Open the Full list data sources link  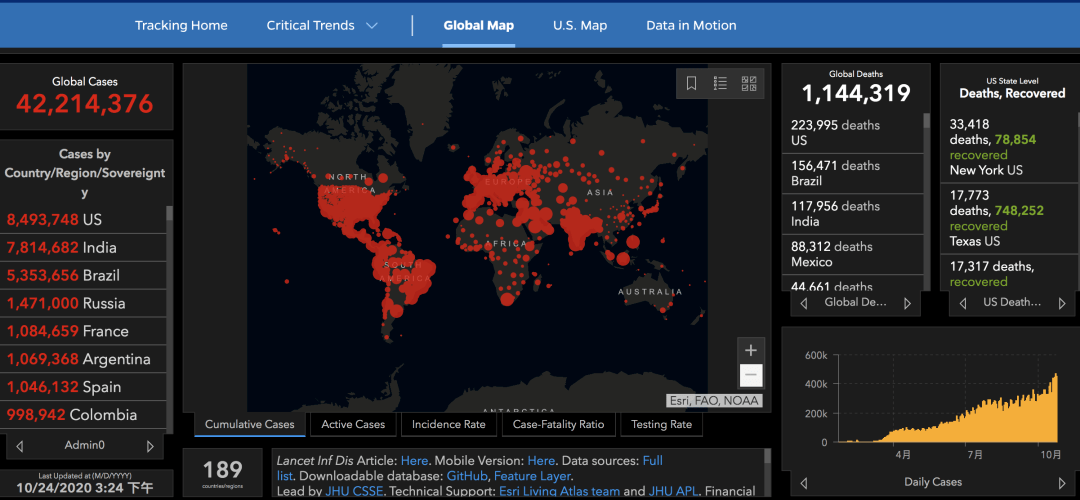[653, 461]
